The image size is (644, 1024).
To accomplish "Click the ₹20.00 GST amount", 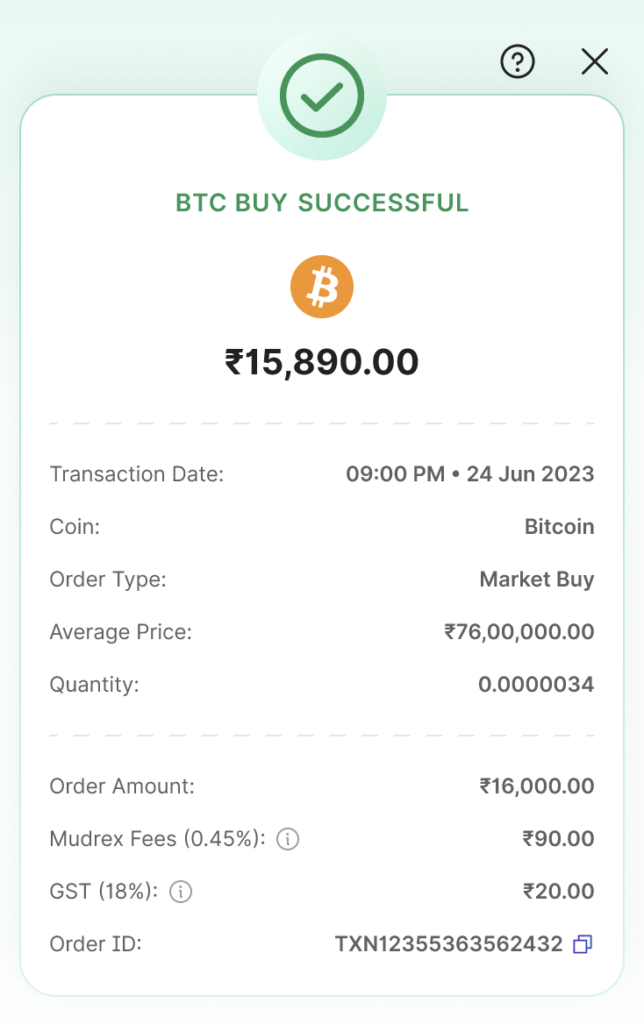I will point(558,891).
